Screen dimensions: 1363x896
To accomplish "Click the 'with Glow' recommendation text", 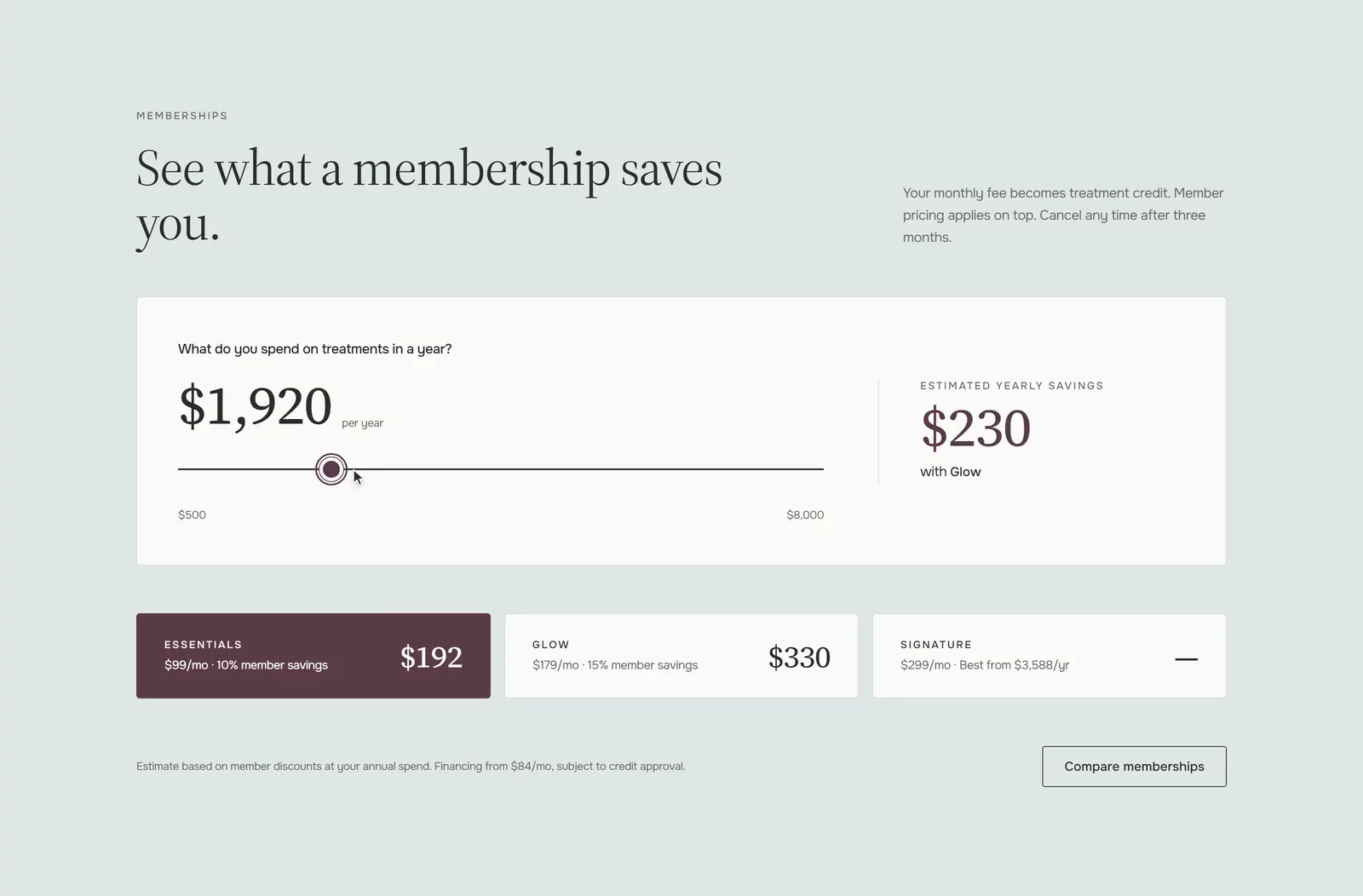I will point(951,472).
